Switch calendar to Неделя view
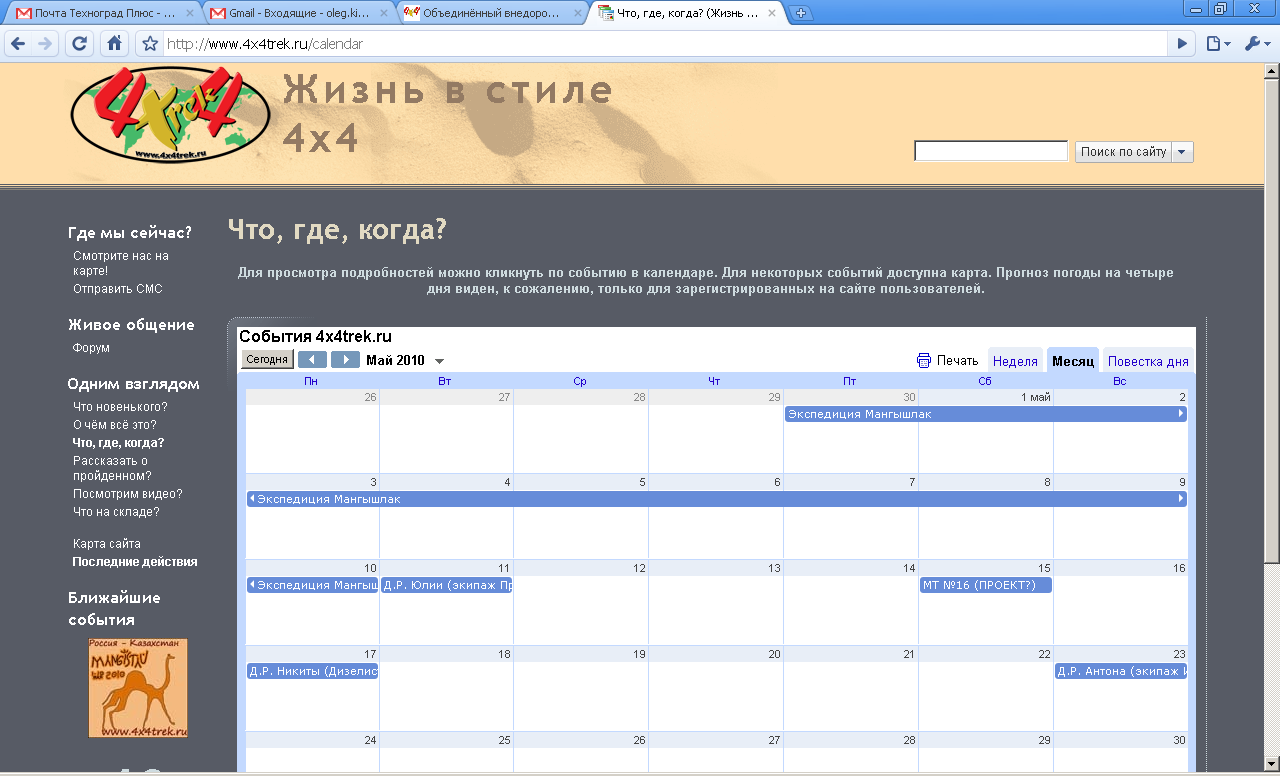Screen dimensions: 1280x776 1015,361
